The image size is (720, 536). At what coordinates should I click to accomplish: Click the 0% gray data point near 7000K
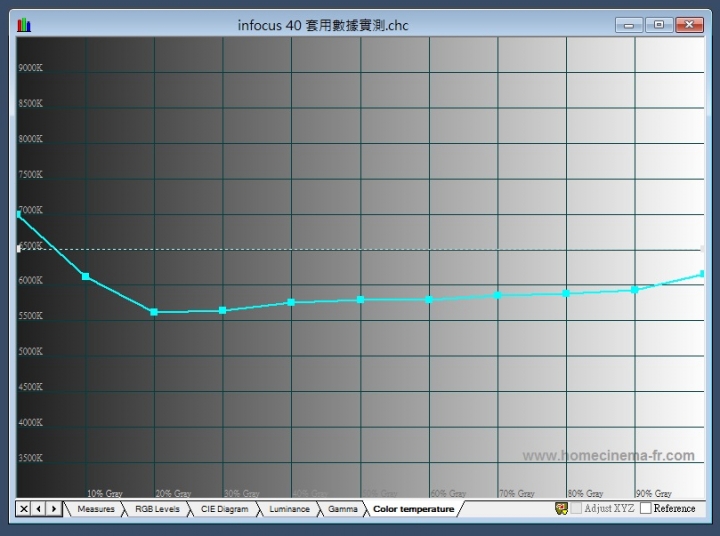[x=18, y=214]
